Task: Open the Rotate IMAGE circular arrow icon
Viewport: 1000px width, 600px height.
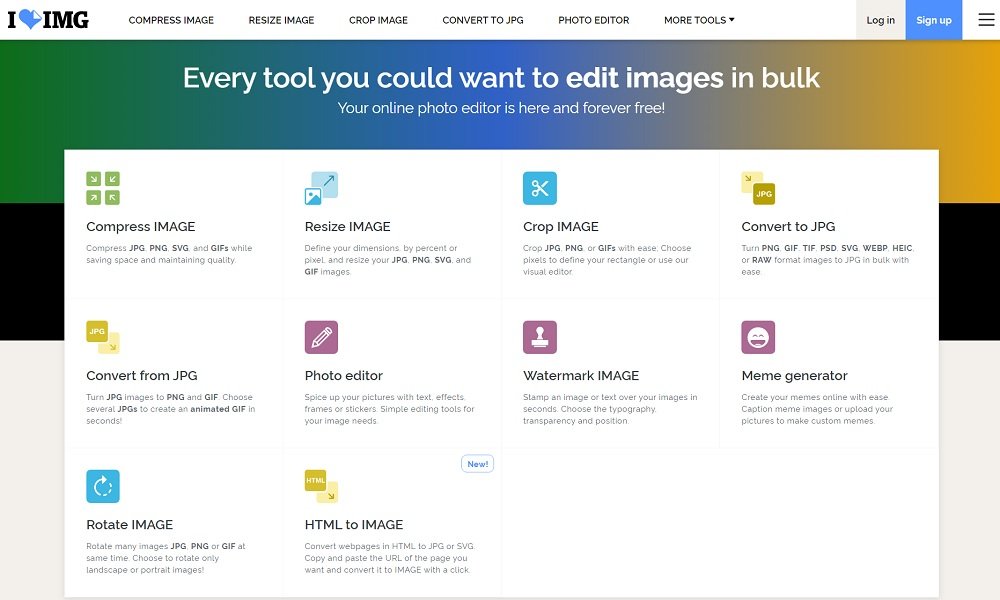Action: point(103,487)
